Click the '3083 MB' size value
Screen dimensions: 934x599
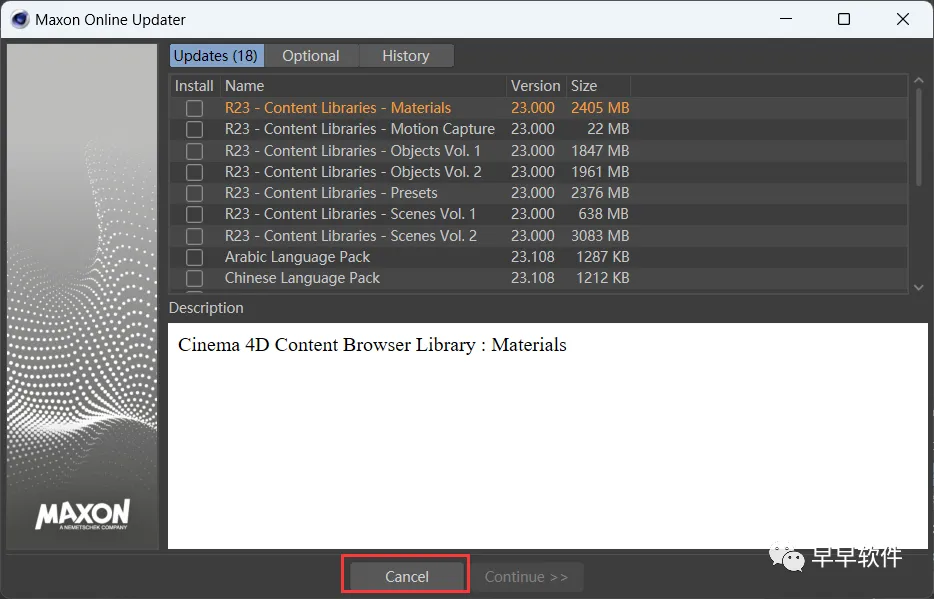600,236
